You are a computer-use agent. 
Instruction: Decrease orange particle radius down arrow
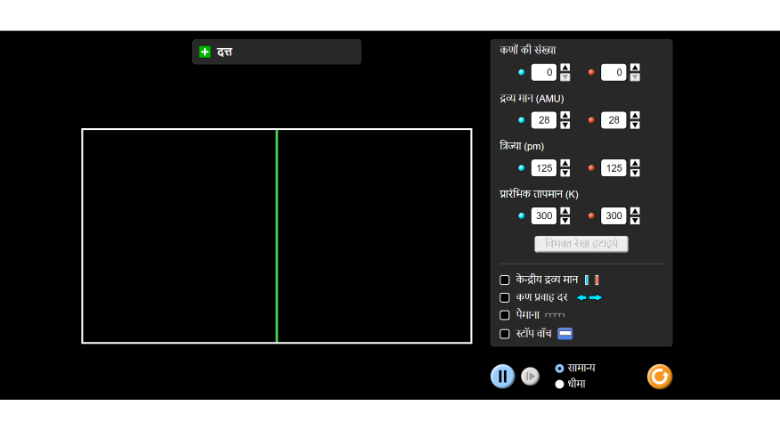click(x=635, y=173)
